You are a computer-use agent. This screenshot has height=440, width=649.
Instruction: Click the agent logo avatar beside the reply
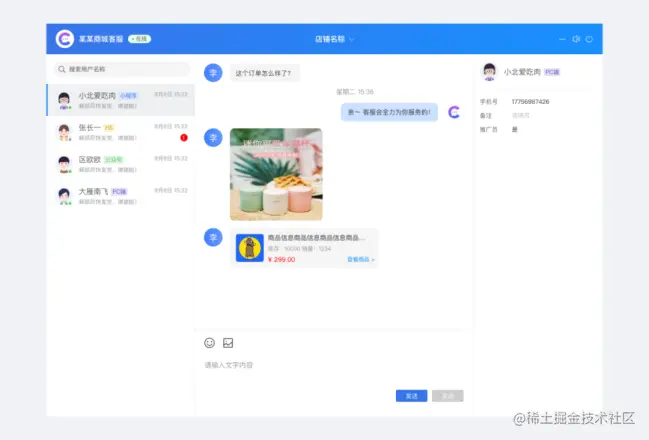point(454,112)
